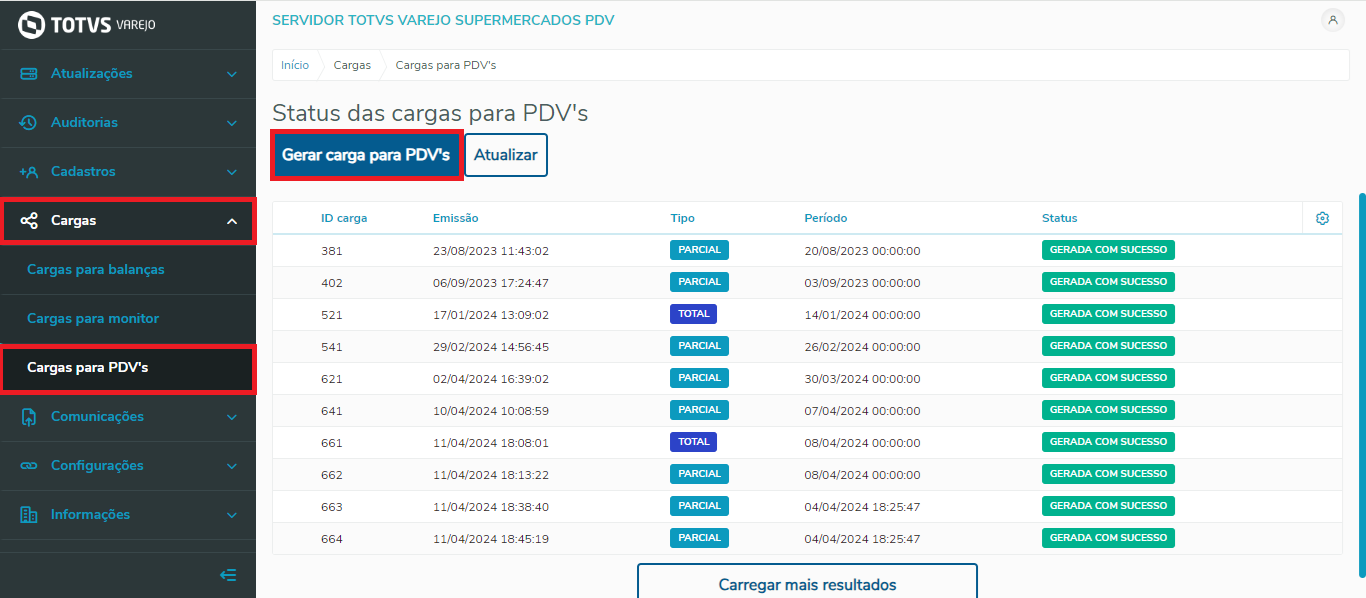1366x598 pixels.
Task: Select Cargas para PDV's submenu item
Action: tap(128, 368)
